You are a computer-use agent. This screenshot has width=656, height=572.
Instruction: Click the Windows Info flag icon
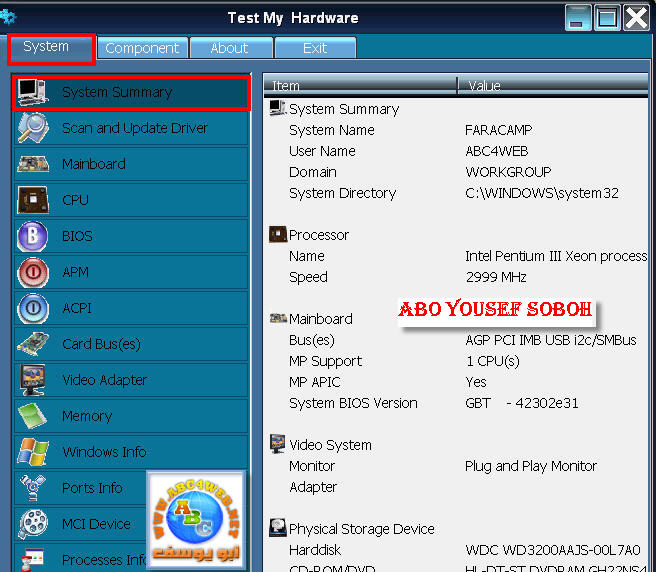[33, 452]
